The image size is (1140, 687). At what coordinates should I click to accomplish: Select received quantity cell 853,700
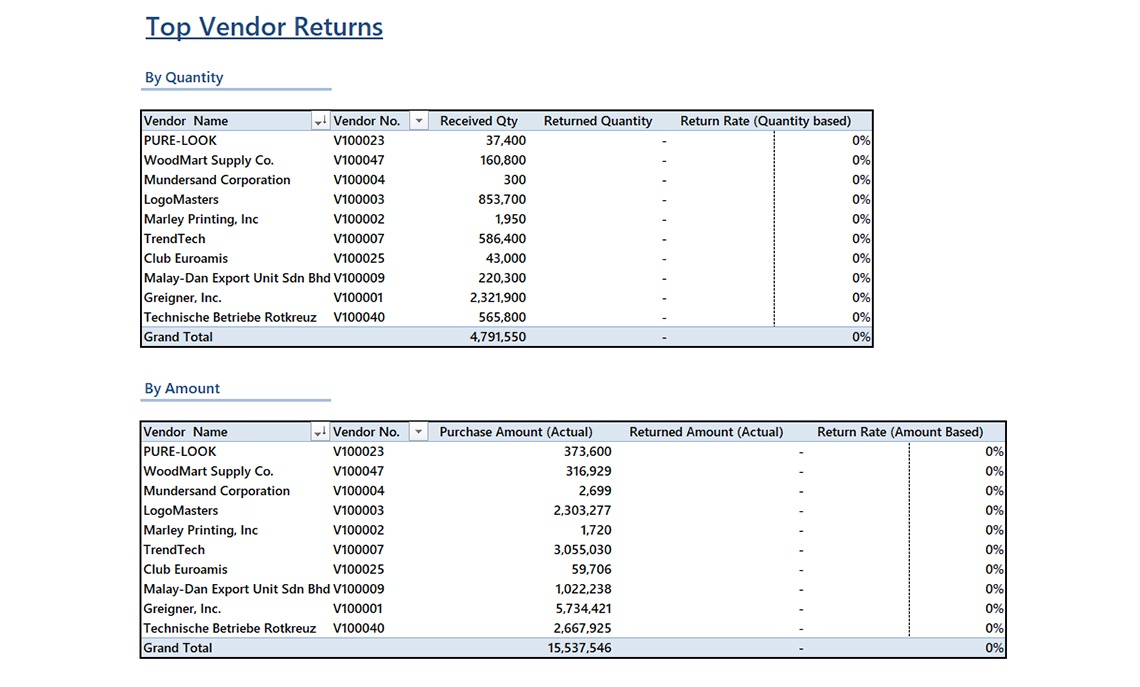[x=502, y=200]
